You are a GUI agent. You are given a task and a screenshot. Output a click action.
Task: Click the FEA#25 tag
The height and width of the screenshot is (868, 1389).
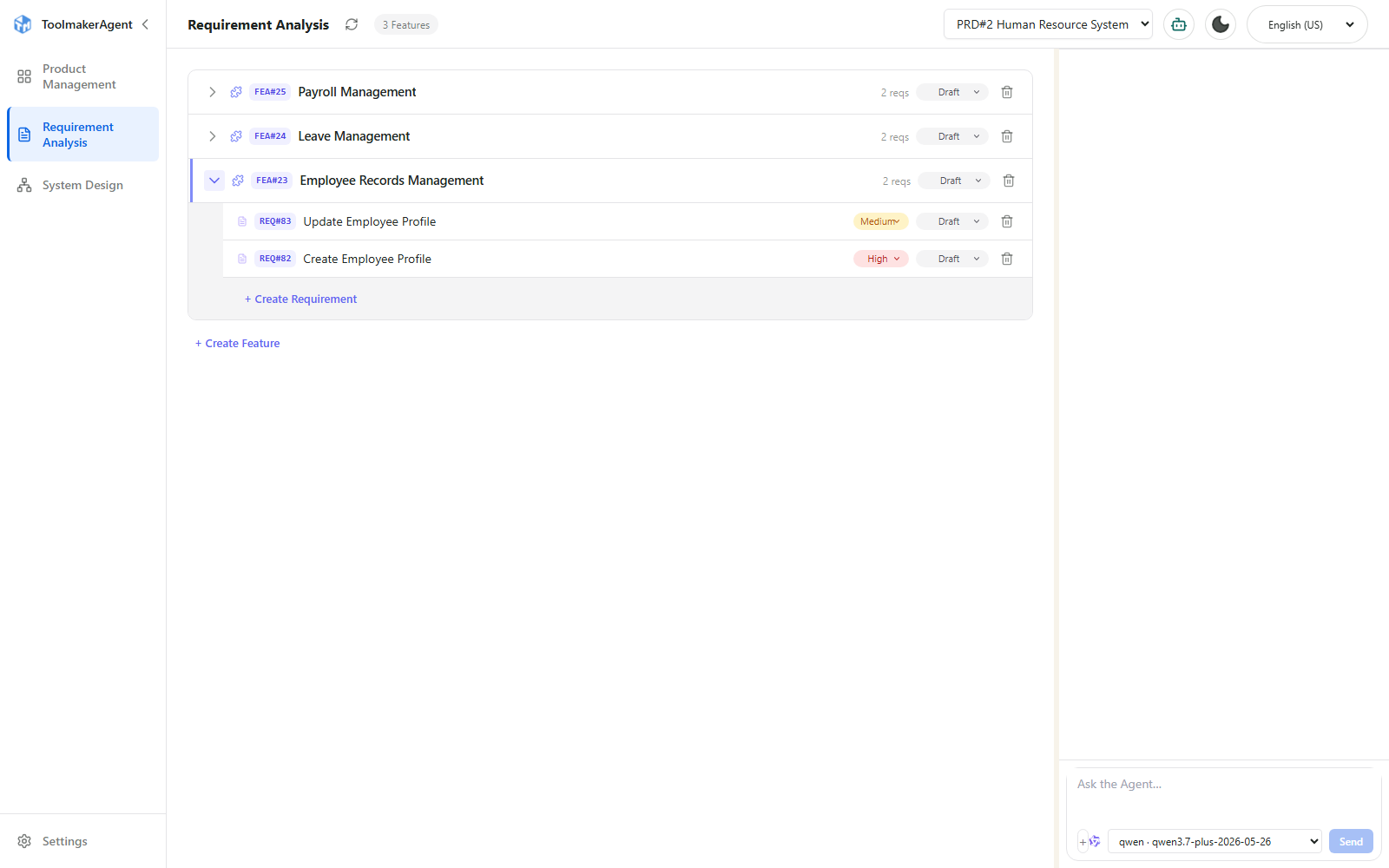coord(270,92)
